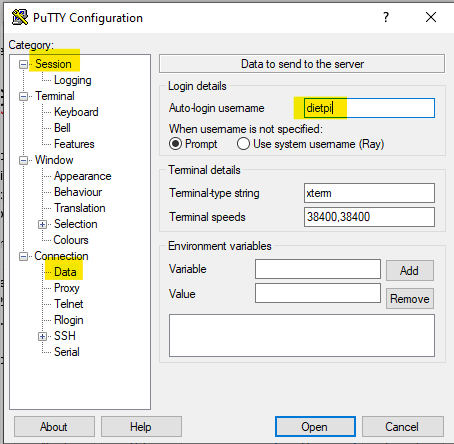Click the environment Variable input field
Viewport: 454px width, 444px height.
coord(318,269)
